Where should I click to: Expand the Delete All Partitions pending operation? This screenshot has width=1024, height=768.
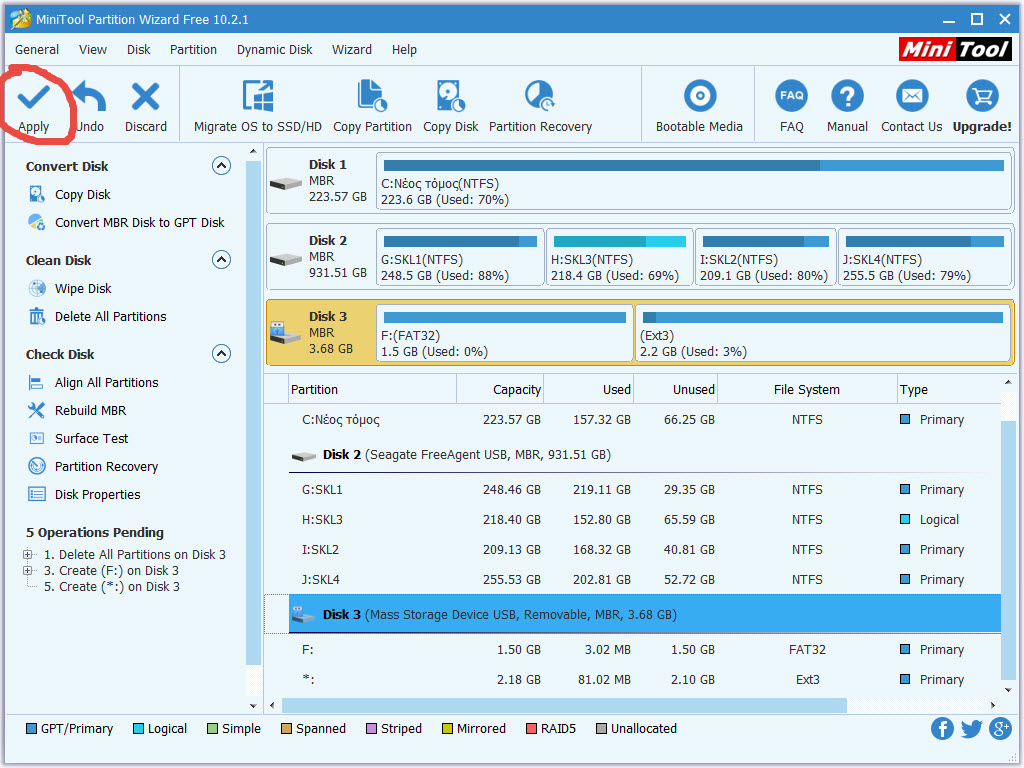point(28,555)
